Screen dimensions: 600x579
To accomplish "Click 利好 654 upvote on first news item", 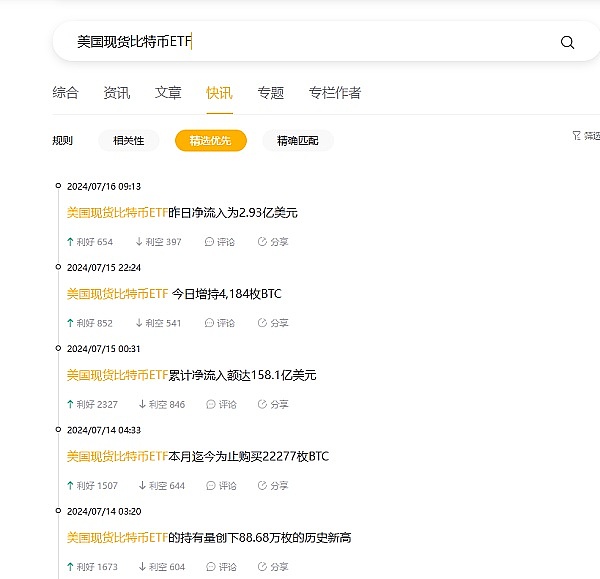I will click(90, 242).
